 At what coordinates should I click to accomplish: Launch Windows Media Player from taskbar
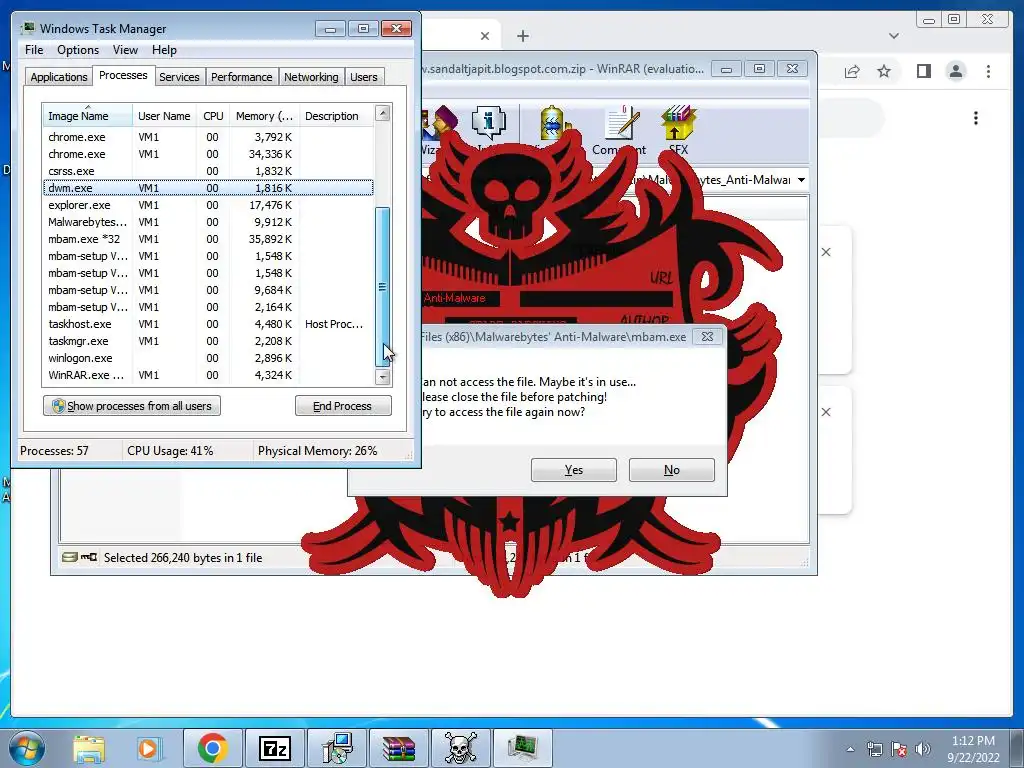148,748
